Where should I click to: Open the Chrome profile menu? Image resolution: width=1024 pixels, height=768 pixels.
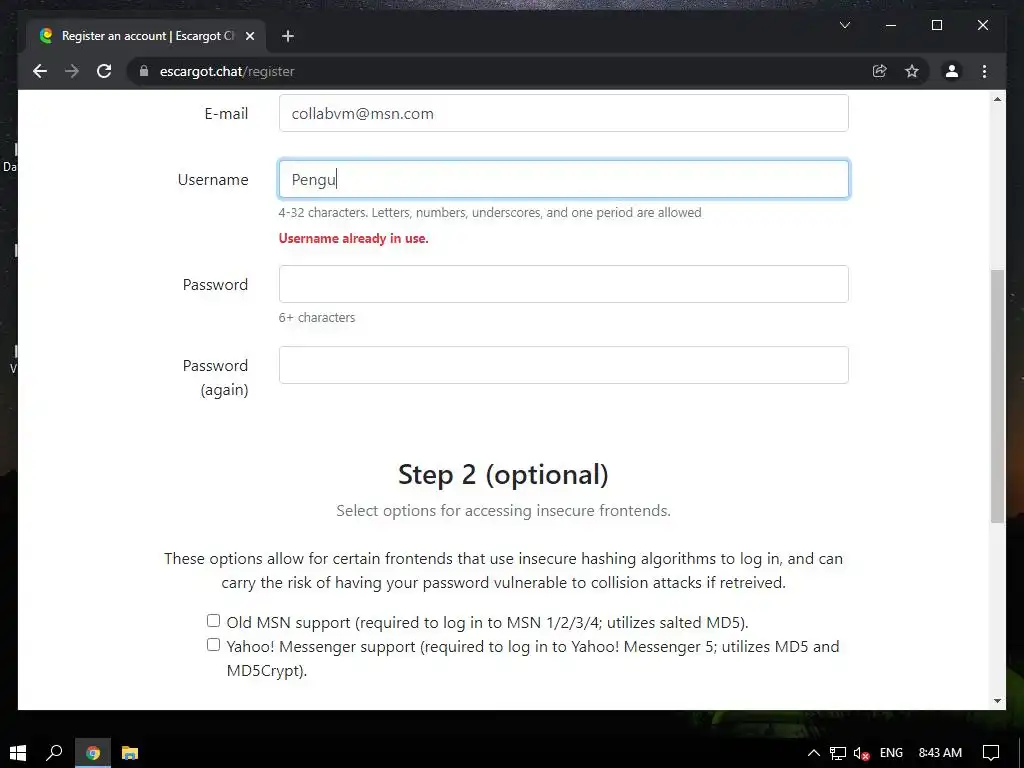[952, 71]
